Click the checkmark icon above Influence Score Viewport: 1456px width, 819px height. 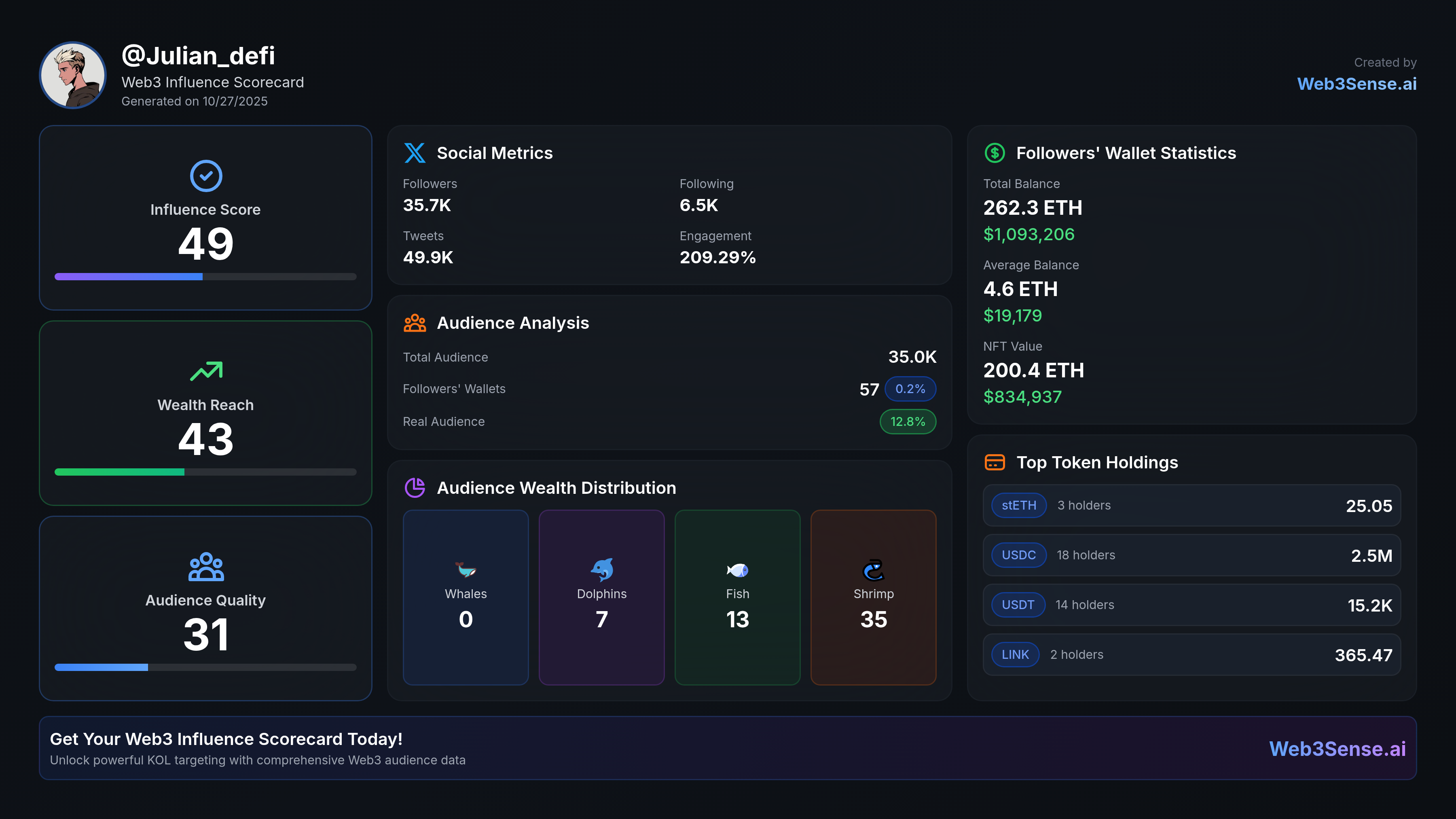click(x=205, y=176)
